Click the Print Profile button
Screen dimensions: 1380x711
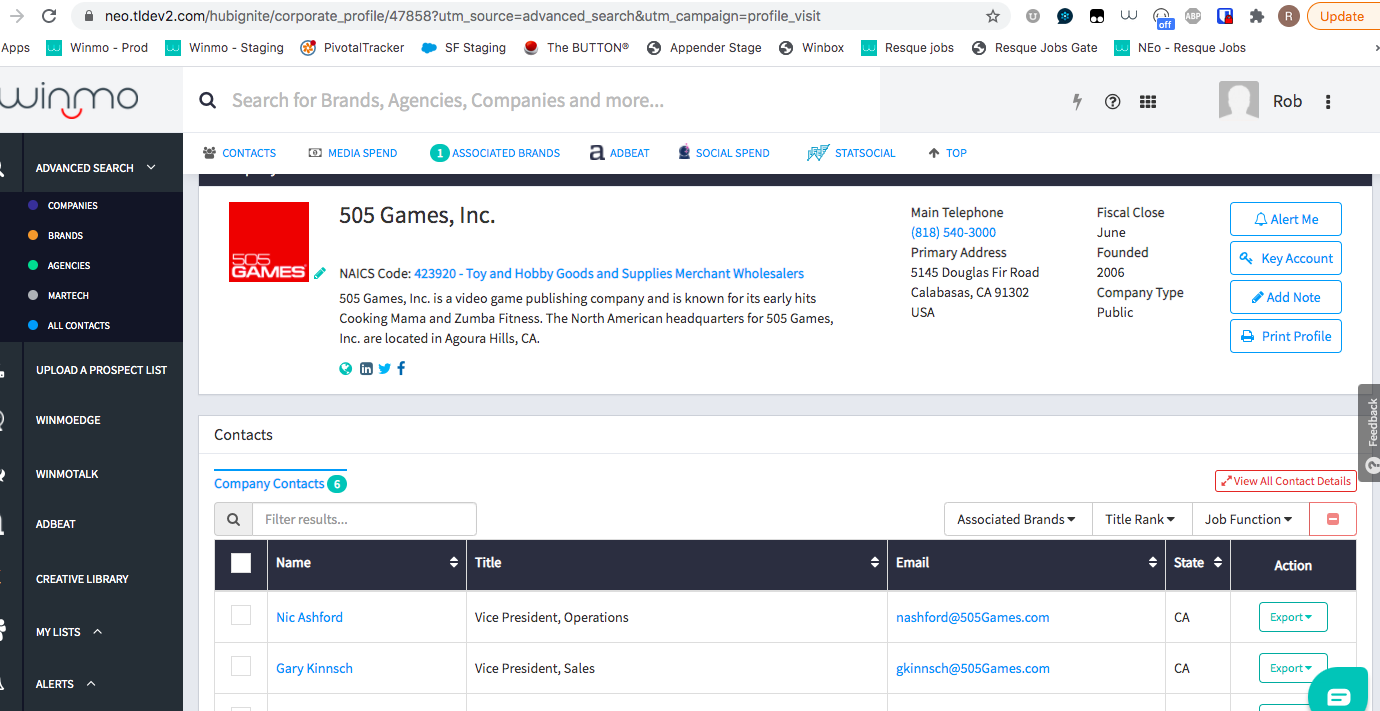tap(1286, 336)
